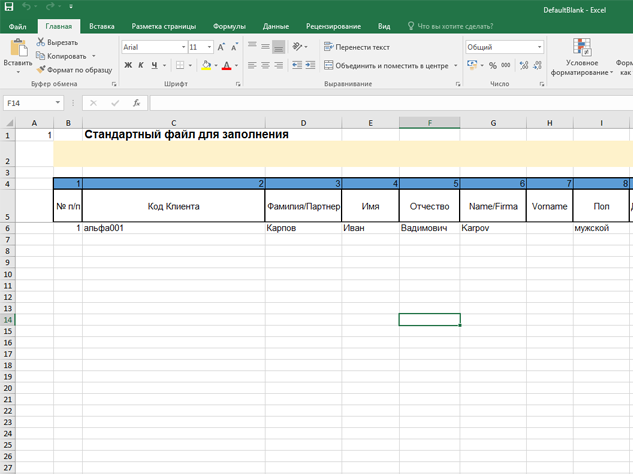This screenshot has width=633, height=474.
Task: Expand the Вставить paste options arrow
Action: [18, 72]
